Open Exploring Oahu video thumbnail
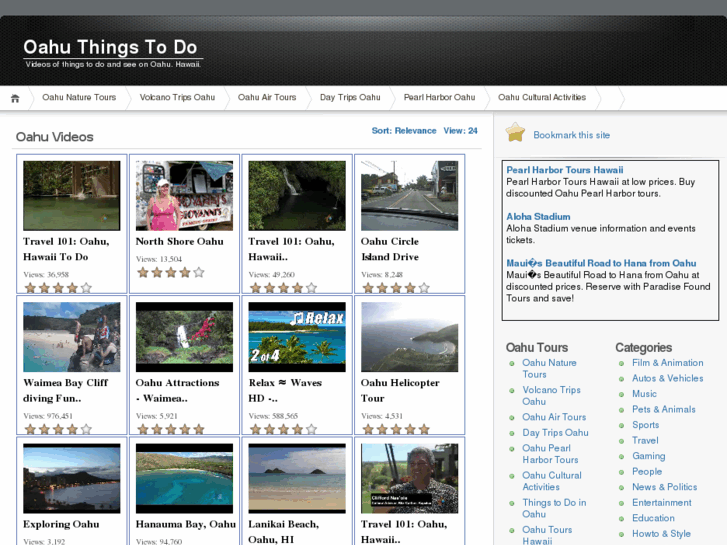The width and height of the screenshot is (727, 545). coord(72,479)
